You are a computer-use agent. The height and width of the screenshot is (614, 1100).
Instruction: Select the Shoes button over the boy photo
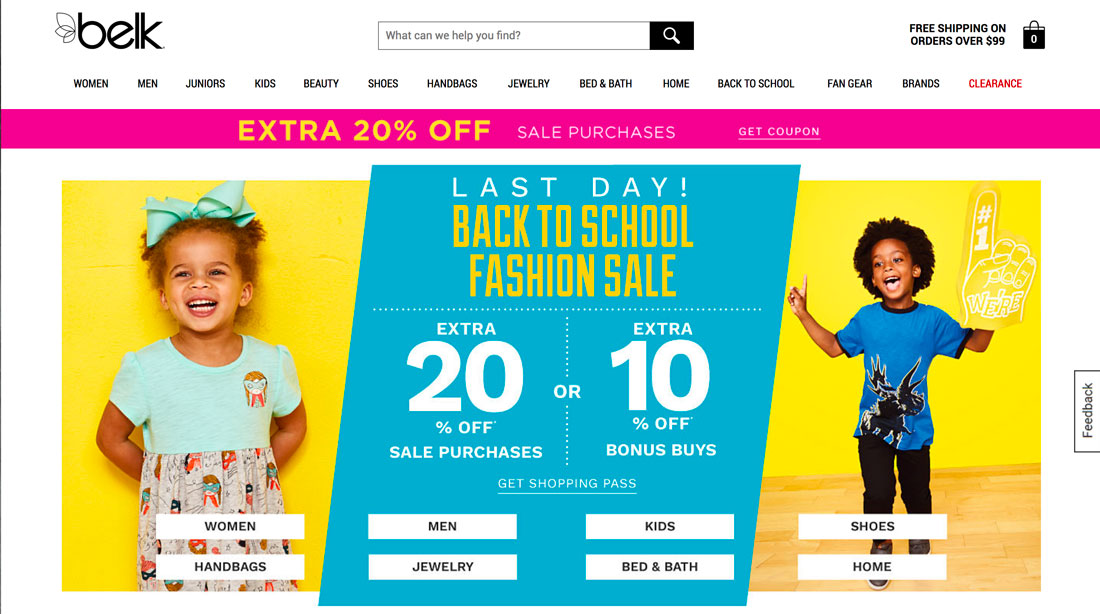click(x=872, y=526)
